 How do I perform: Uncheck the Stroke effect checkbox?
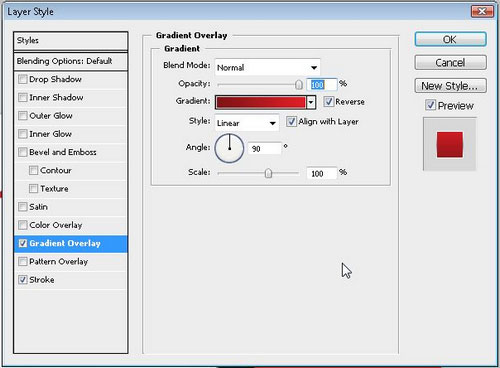coord(23,280)
